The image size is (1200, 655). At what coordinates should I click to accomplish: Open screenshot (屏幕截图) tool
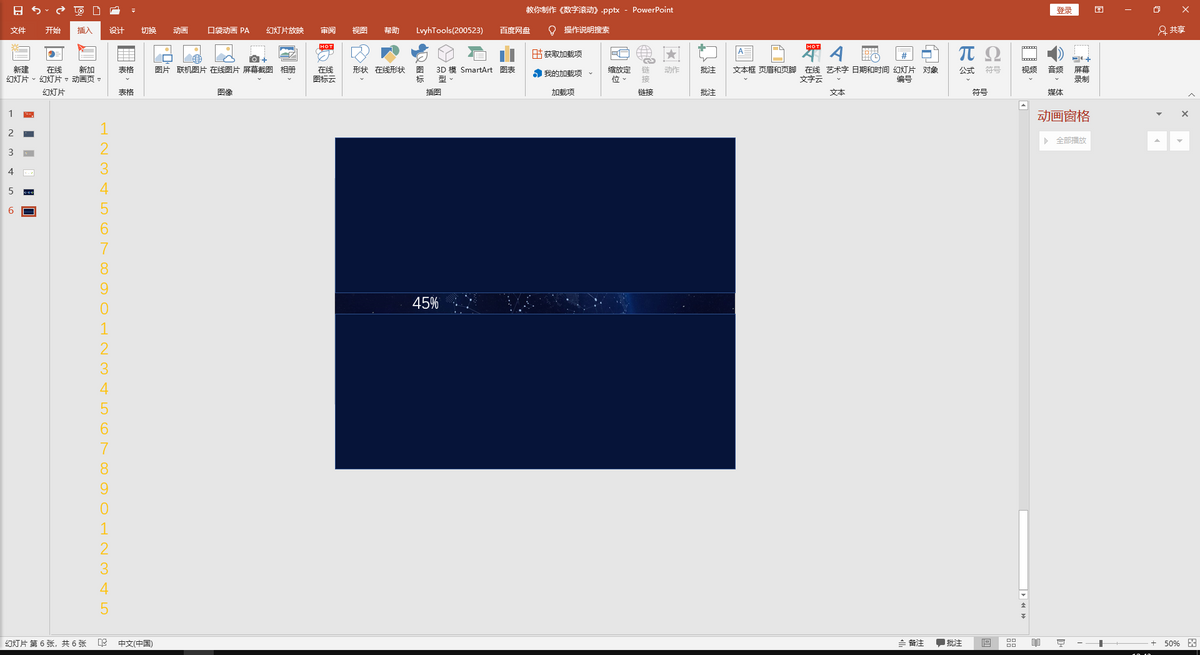[258, 62]
